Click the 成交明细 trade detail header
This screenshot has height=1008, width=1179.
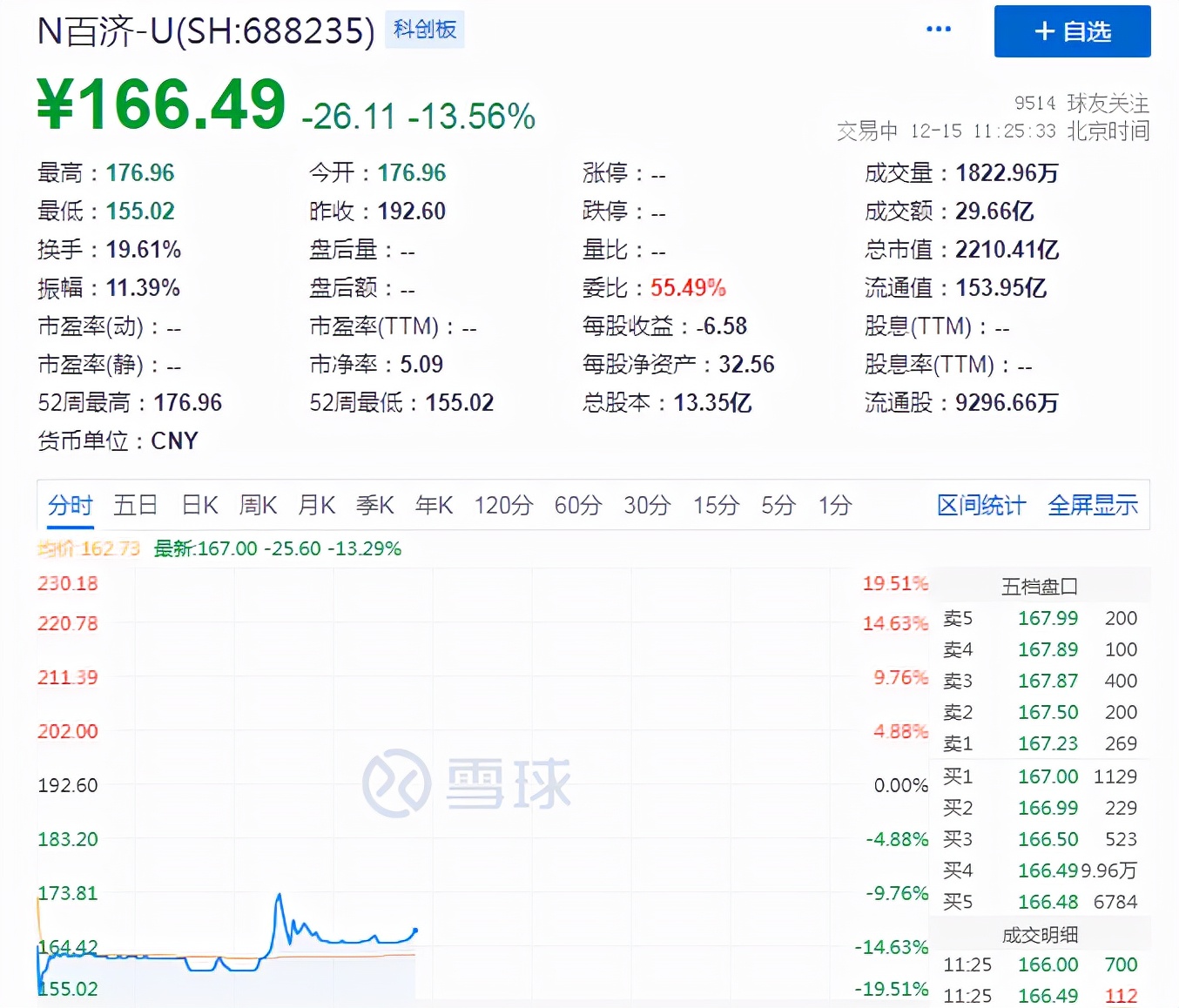pos(1041,934)
